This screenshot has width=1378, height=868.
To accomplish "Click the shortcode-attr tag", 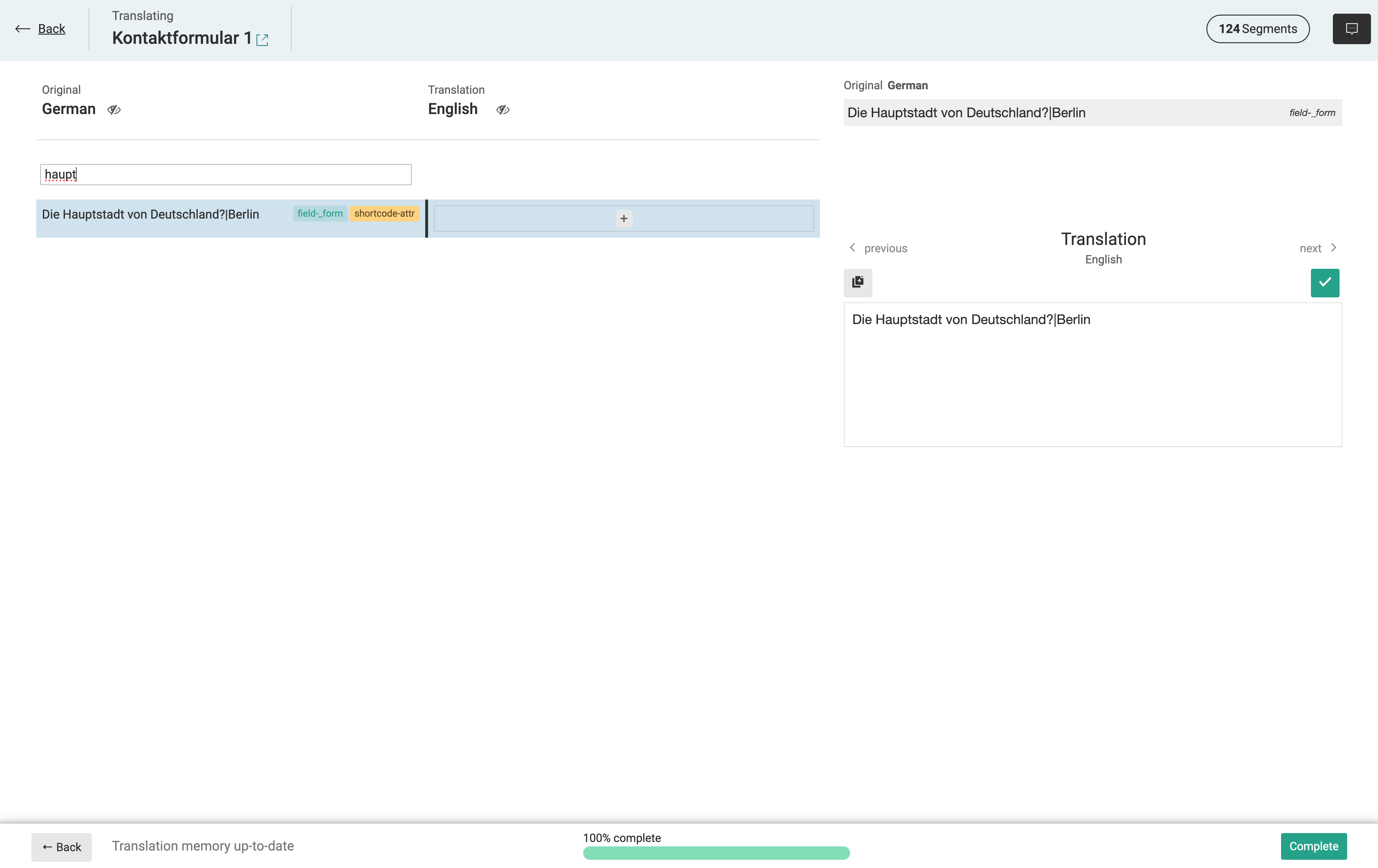I will [x=384, y=214].
